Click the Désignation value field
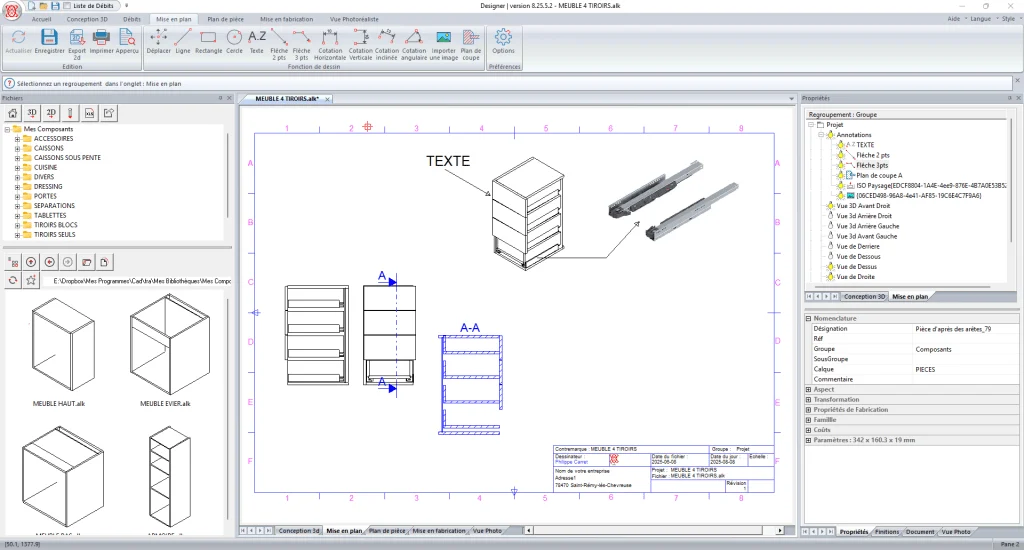 tap(965, 329)
